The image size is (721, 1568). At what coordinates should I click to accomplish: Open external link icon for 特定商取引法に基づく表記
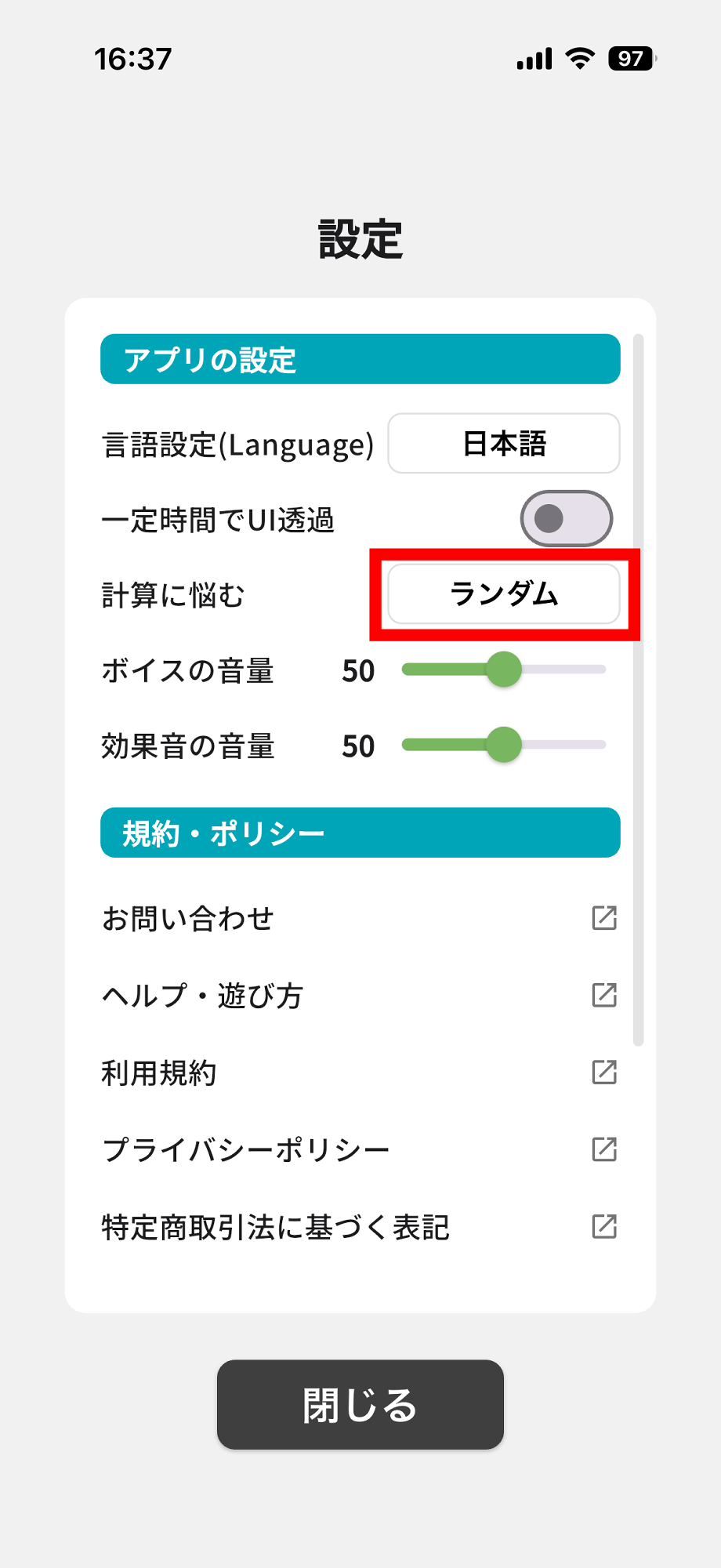point(604,1226)
